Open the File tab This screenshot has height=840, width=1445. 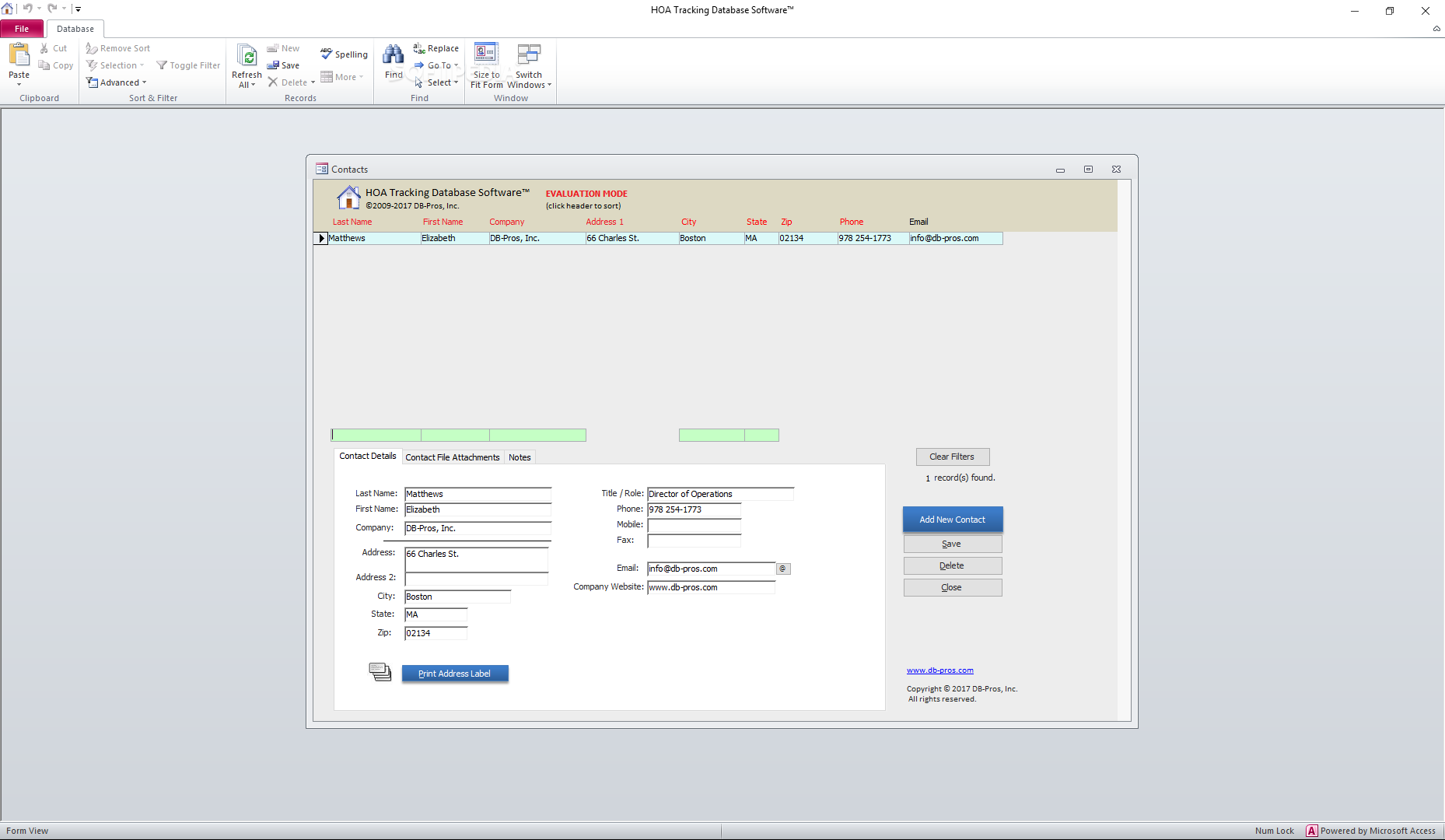coord(22,29)
